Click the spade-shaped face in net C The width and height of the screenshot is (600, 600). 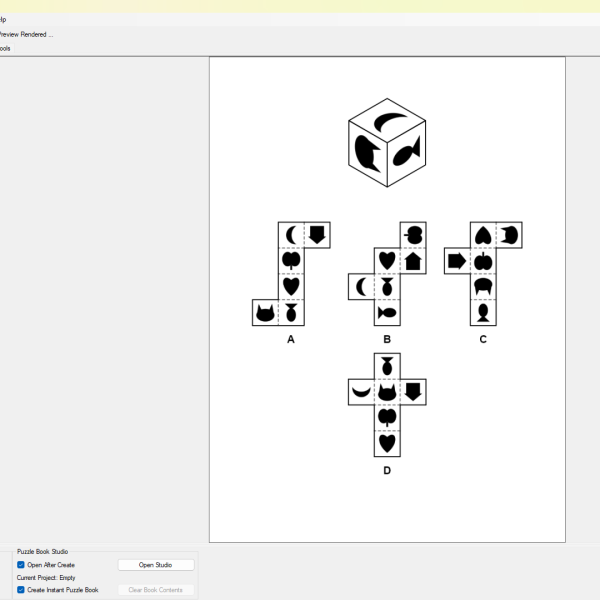(x=483, y=235)
